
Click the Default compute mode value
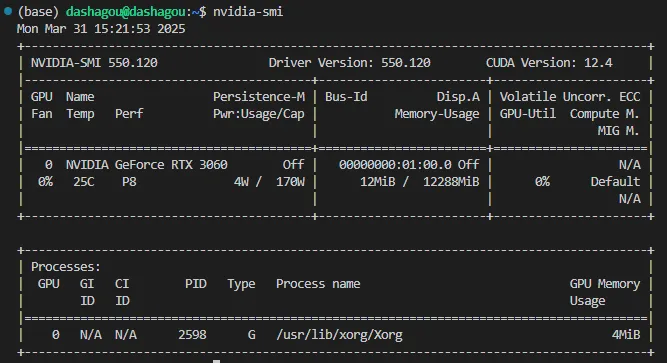tap(615, 182)
